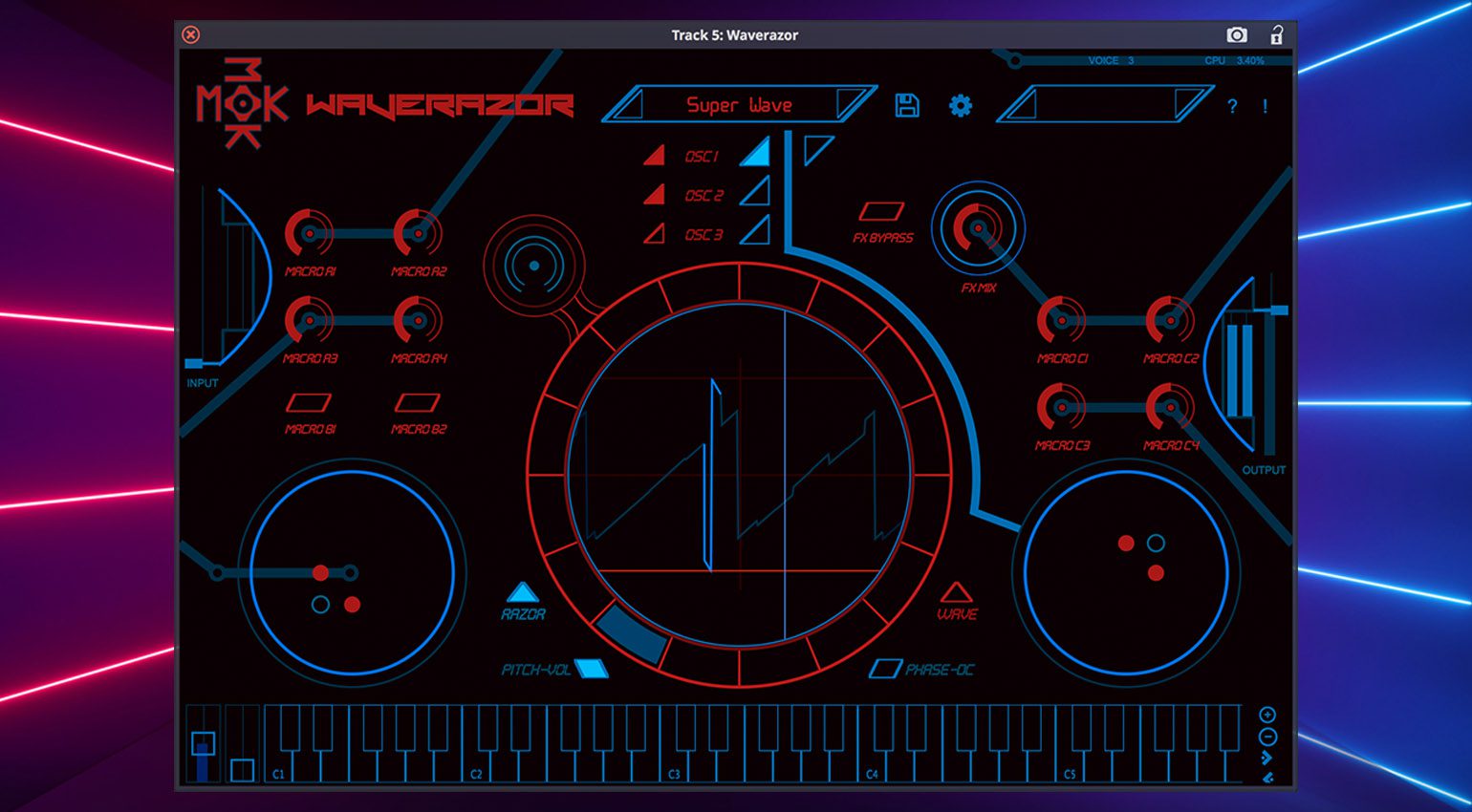Click the save preset floppy disk icon
This screenshot has height=812, width=1472.
click(x=906, y=105)
